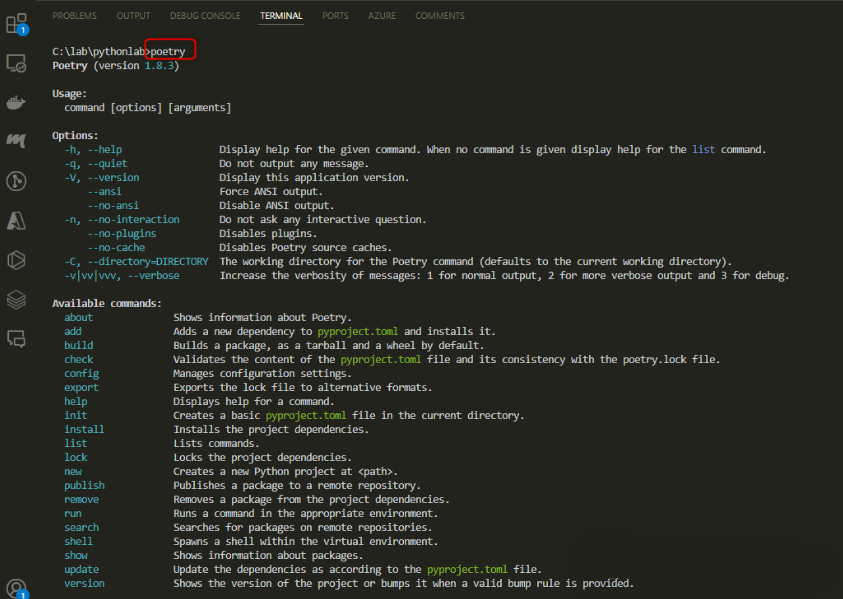Show the PORTS tab
Screen dimensions: 843x599
(335, 16)
